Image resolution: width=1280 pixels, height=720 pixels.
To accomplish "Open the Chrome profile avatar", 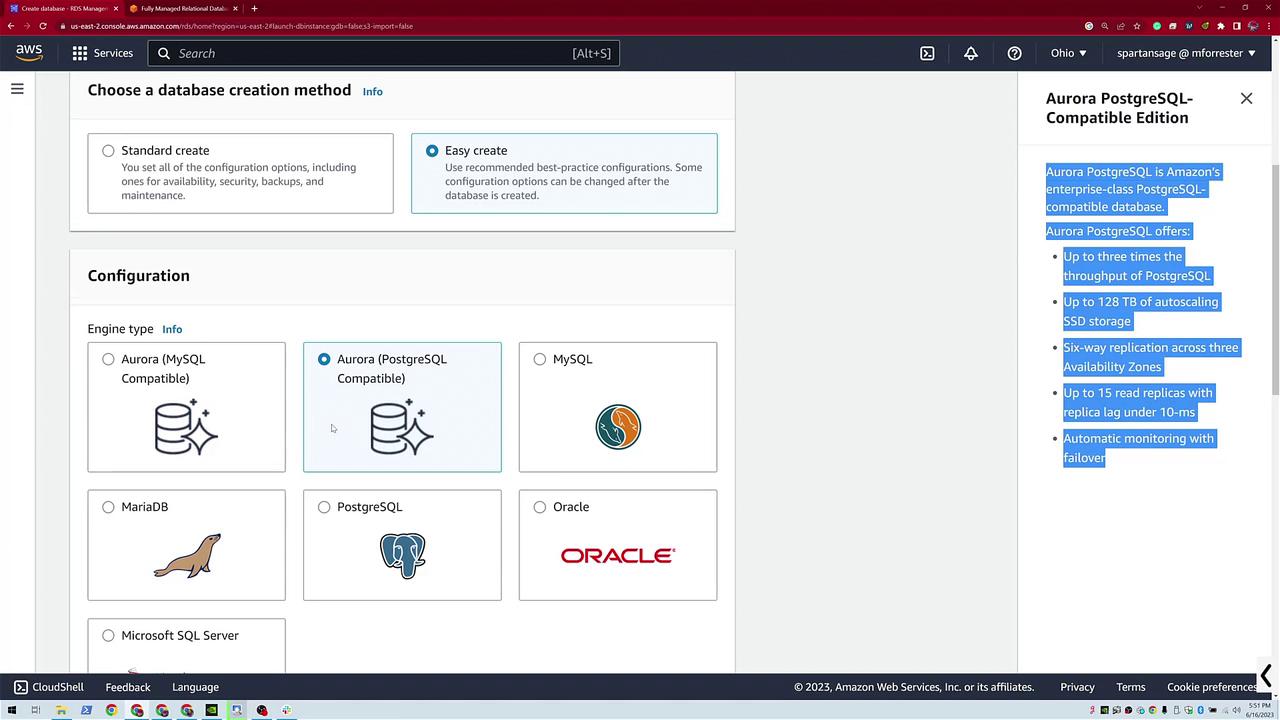I will (x=1253, y=26).
